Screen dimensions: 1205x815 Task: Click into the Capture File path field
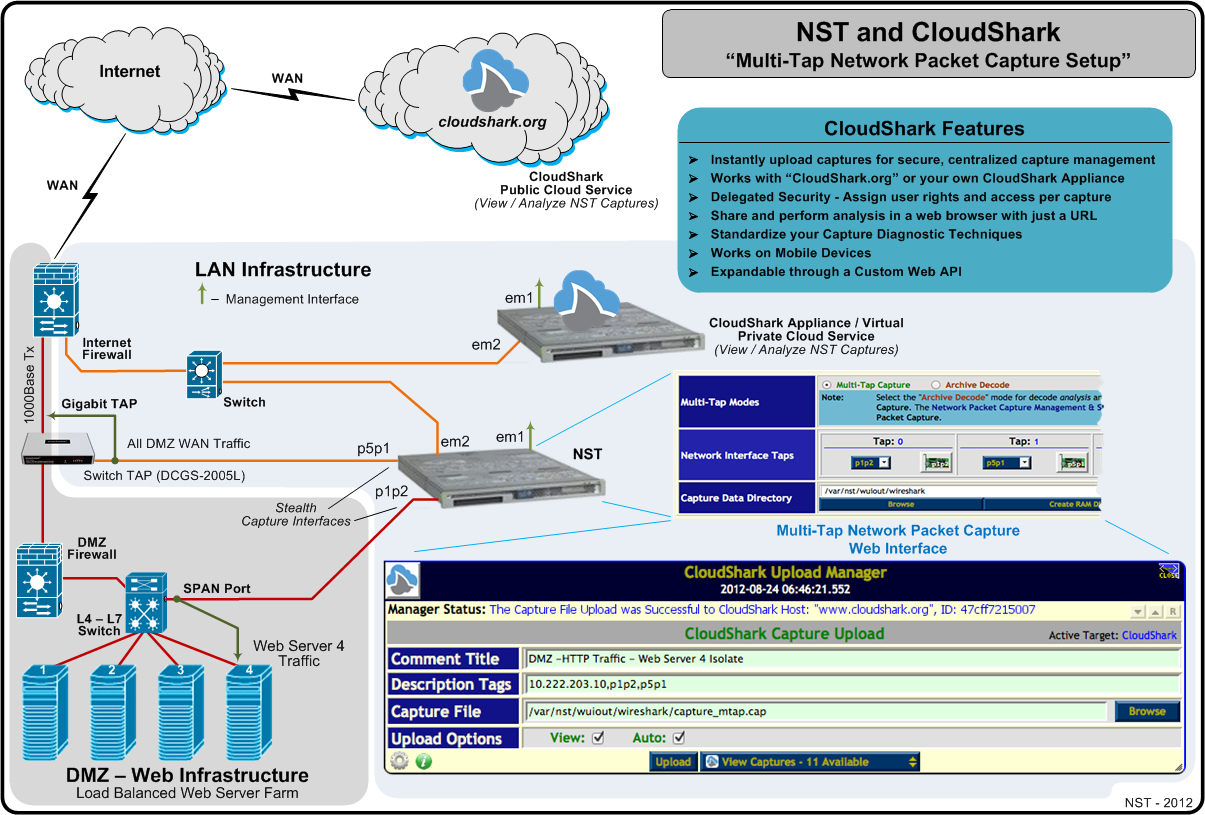[815, 711]
